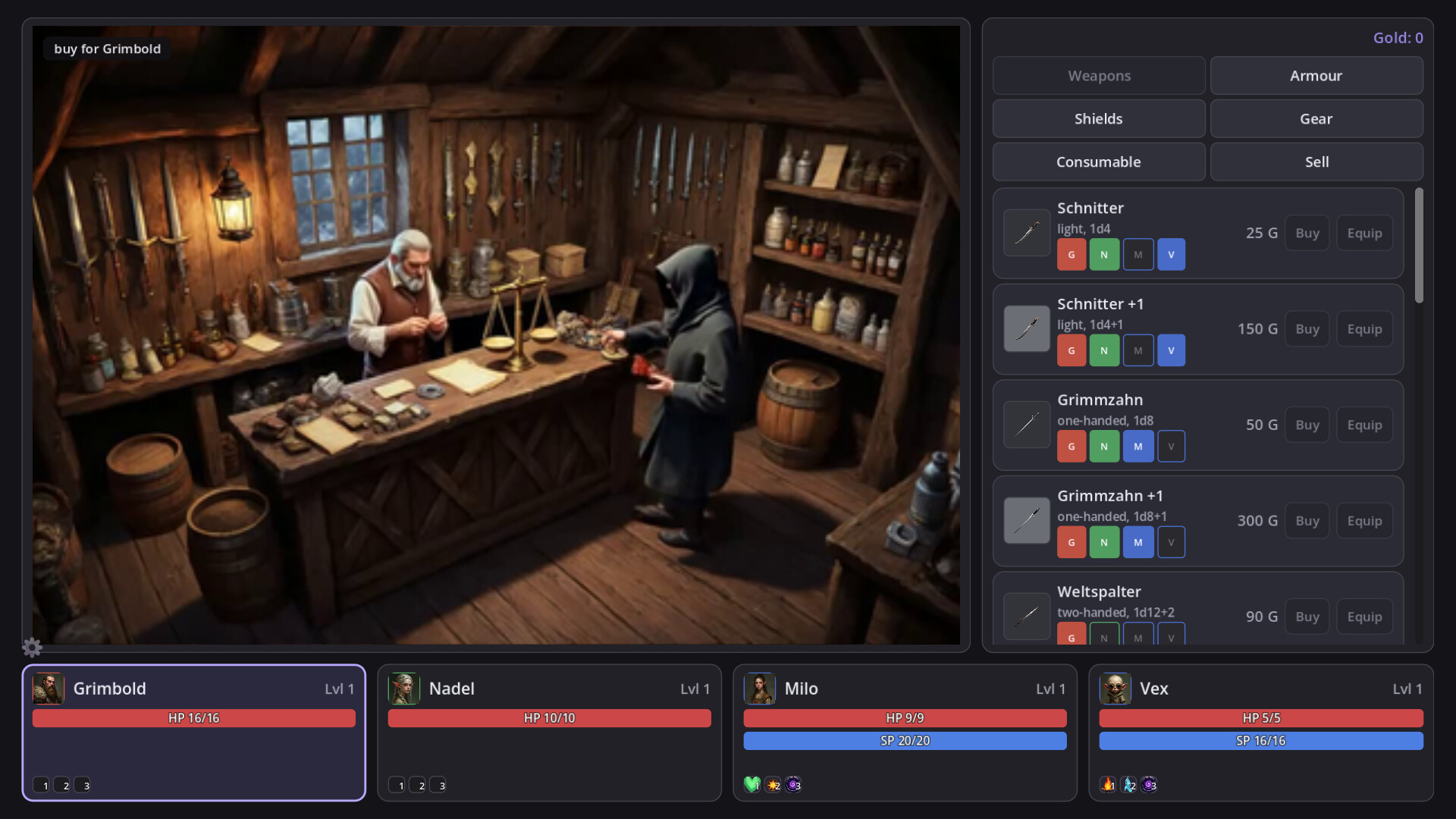The image size is (1456, 819).
Task: Switch to the Armour tab
Action: tap(1316, 76)
